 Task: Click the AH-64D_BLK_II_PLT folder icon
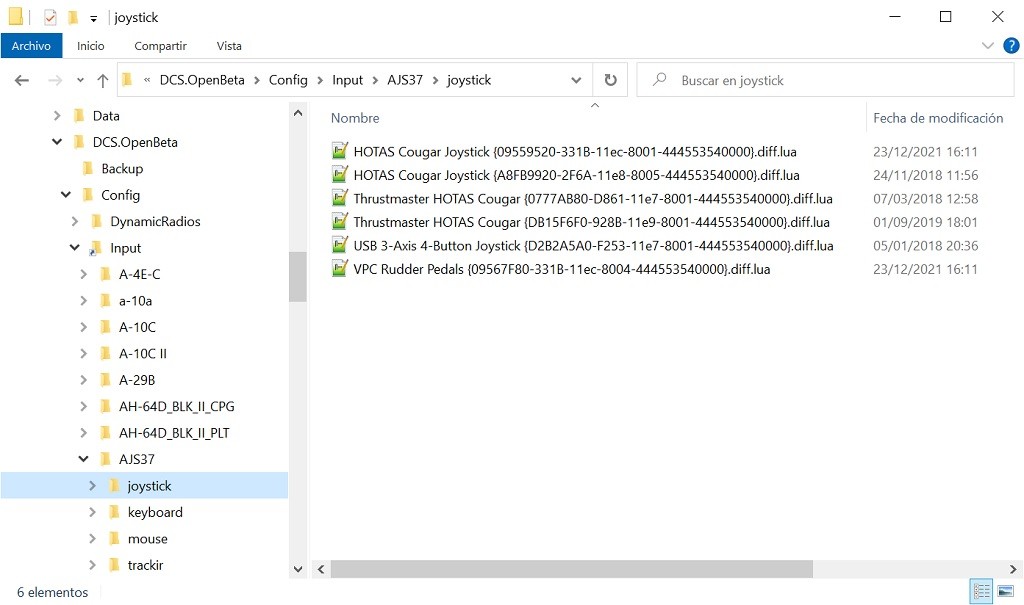106,433
